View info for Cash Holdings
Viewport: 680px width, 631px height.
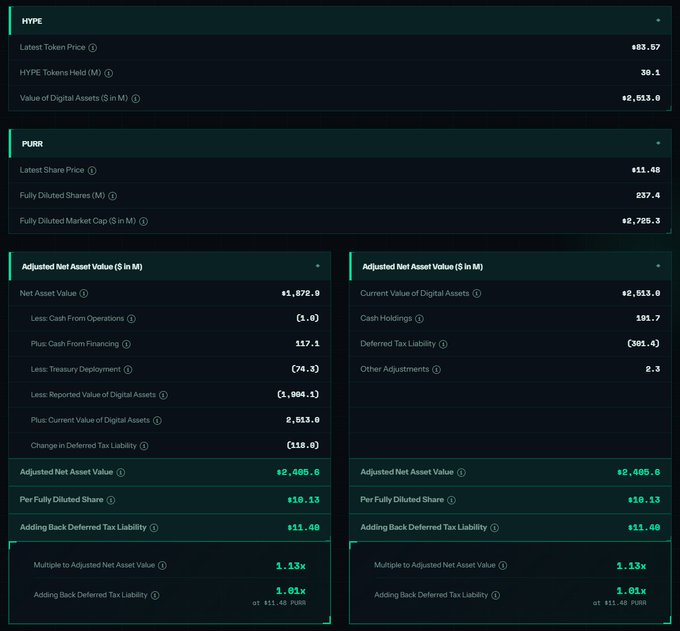point(419,319)
